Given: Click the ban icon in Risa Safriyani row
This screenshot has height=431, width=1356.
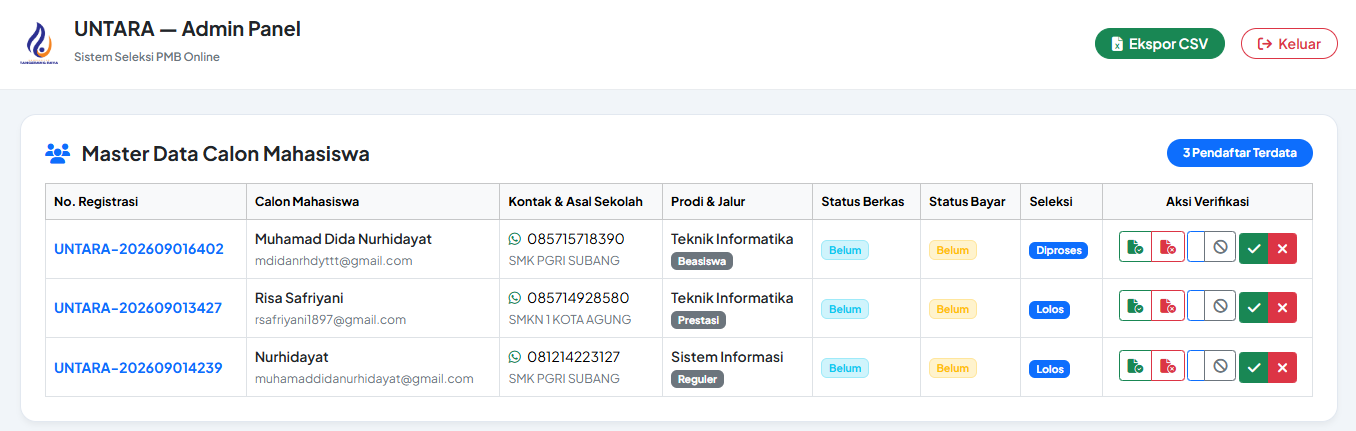Looking at the screenshot, I should pyautogui.click(x=1220, y=308).
